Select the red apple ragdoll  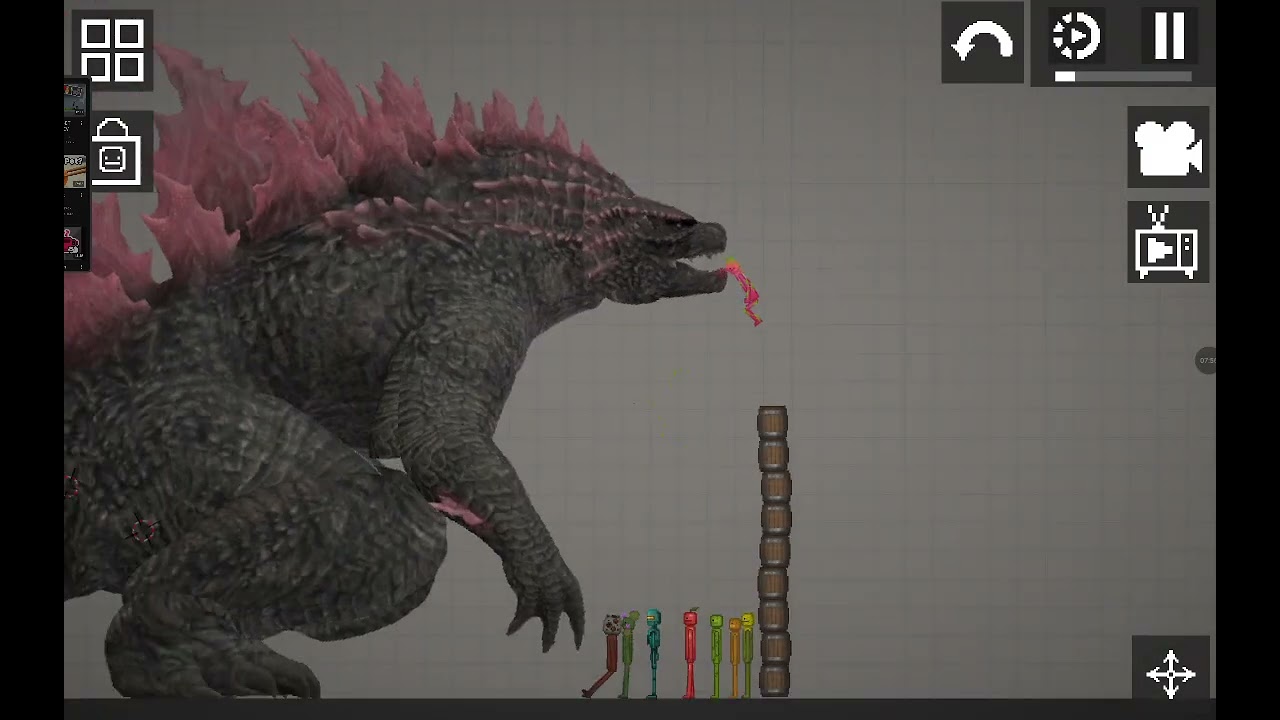point(690,652)
